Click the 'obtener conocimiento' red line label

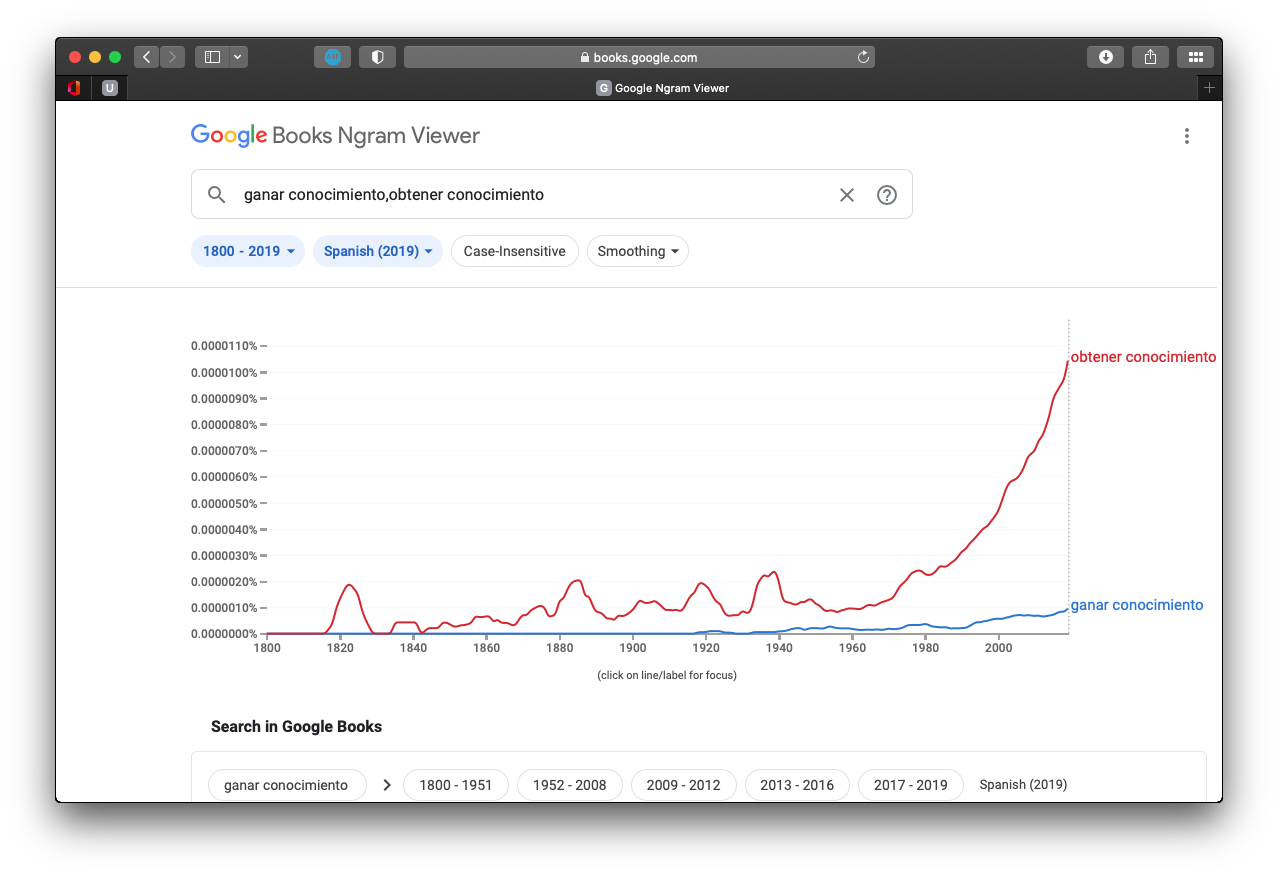pyautogui.click(x=1143, y=357)
